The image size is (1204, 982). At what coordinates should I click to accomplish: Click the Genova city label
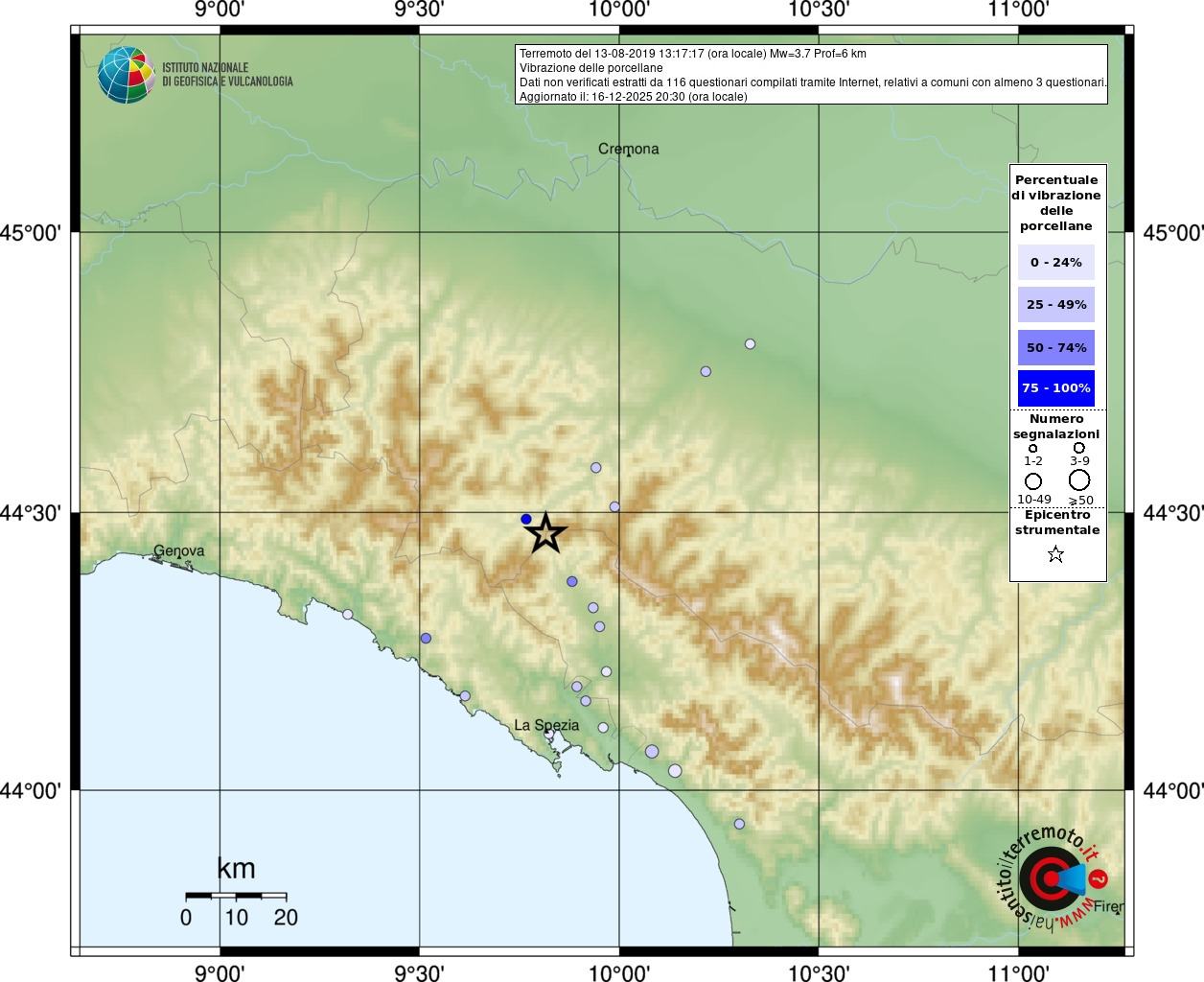coord(179,550)
